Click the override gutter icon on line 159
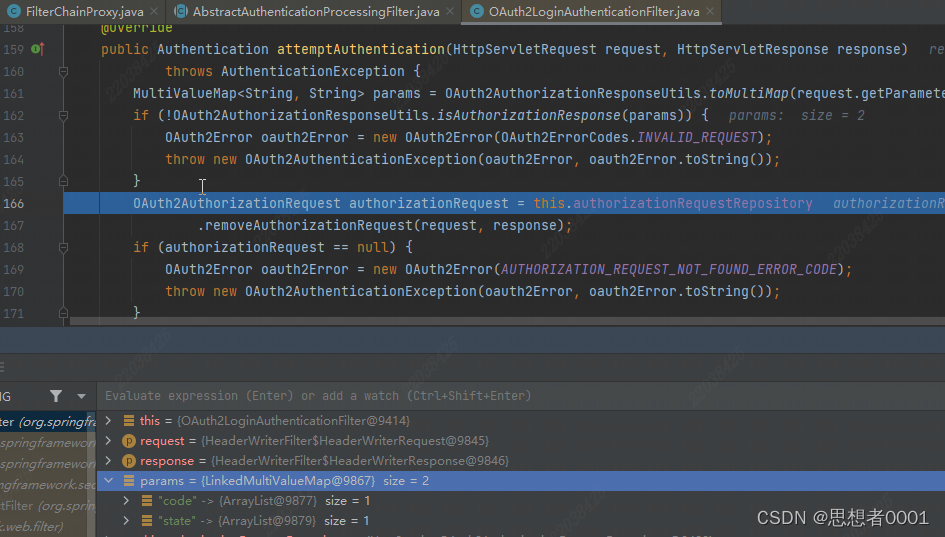This screenshot has height=537, width=945. (37, 49)
